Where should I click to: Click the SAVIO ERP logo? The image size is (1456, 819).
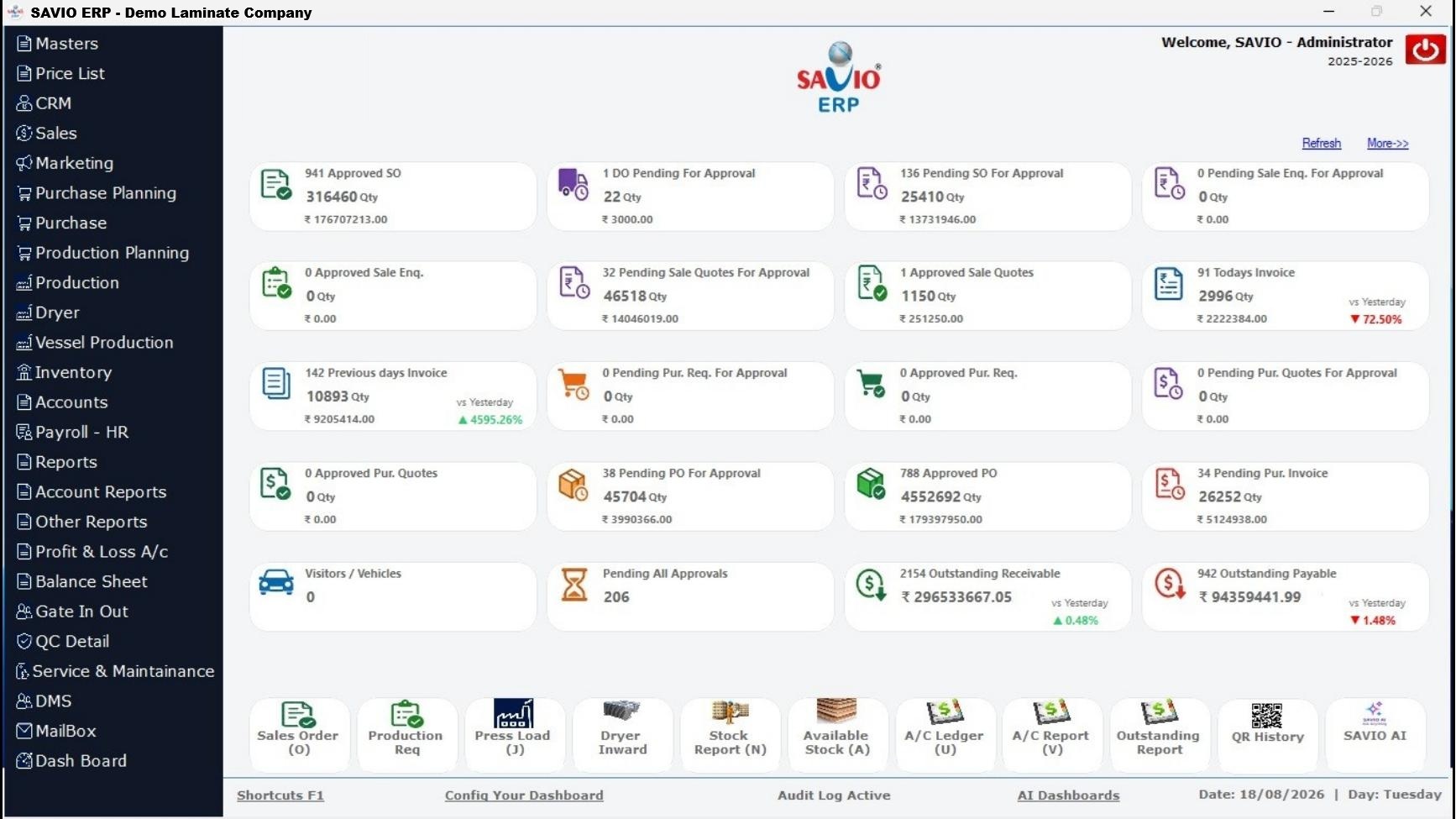[x=839, y=77]
